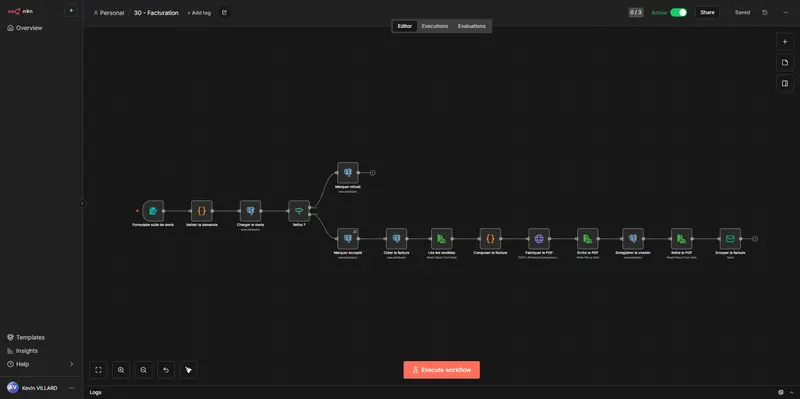Select the 'Envoyer la facture' email node
Screen dimensions: 800x399
(x=730, y=239)
